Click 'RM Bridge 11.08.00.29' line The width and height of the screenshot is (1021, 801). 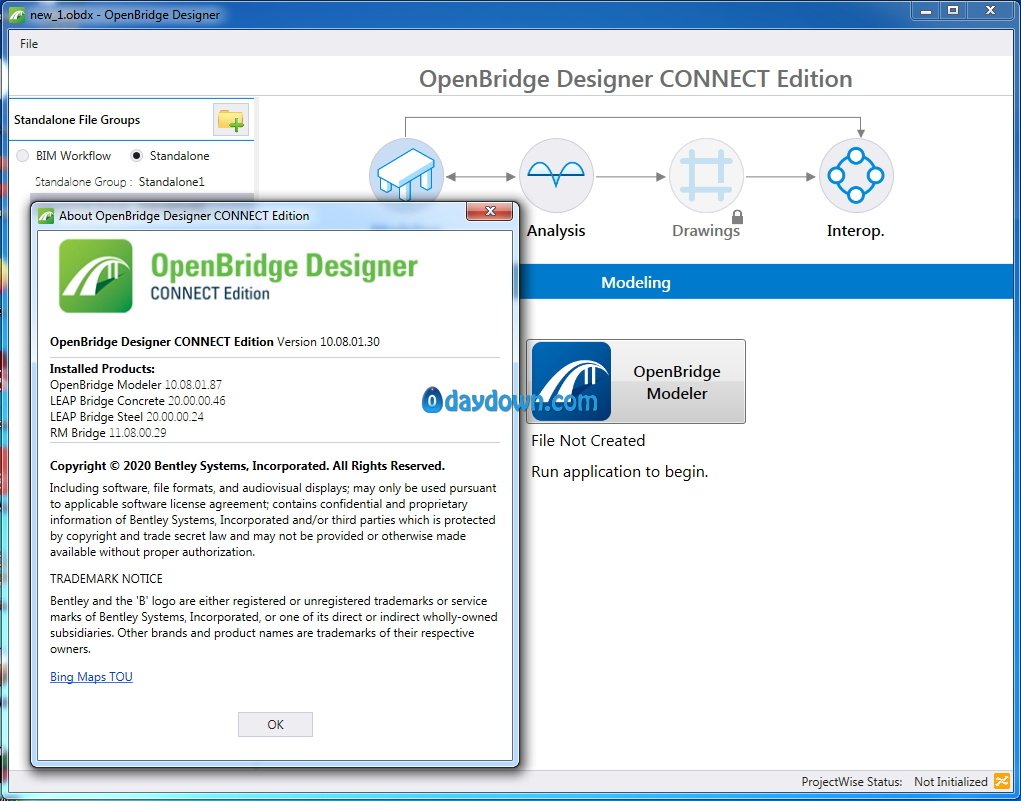click(108, 432)
